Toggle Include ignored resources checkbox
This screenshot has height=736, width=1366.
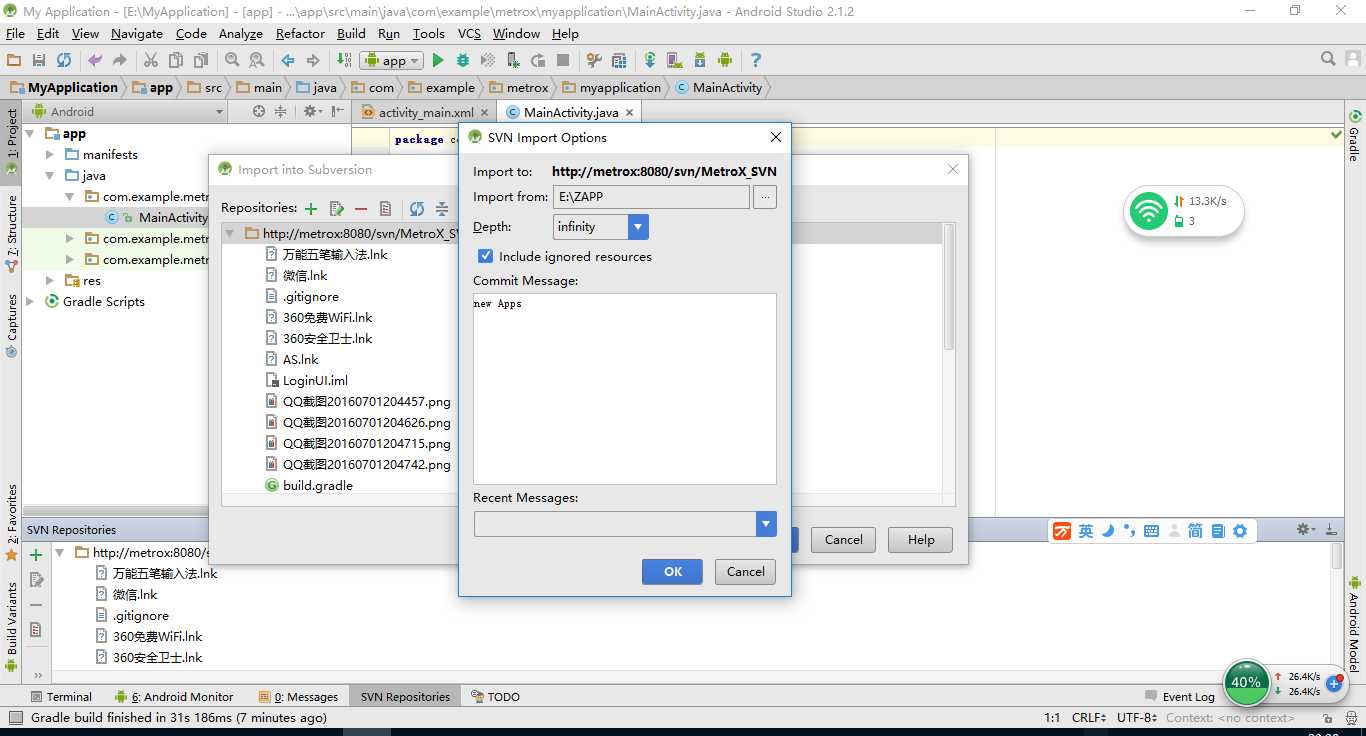485,256
